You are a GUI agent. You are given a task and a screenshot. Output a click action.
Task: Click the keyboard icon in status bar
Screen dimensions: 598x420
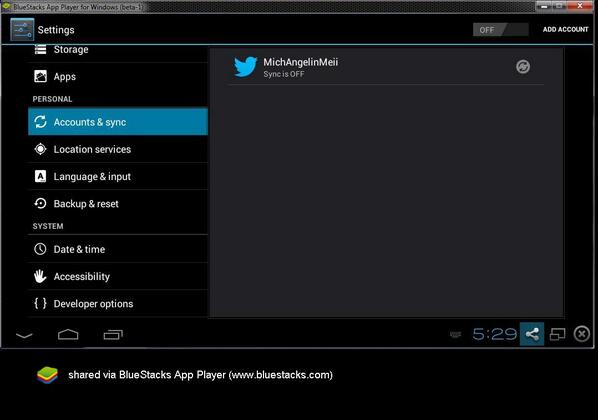coord(455,335)
